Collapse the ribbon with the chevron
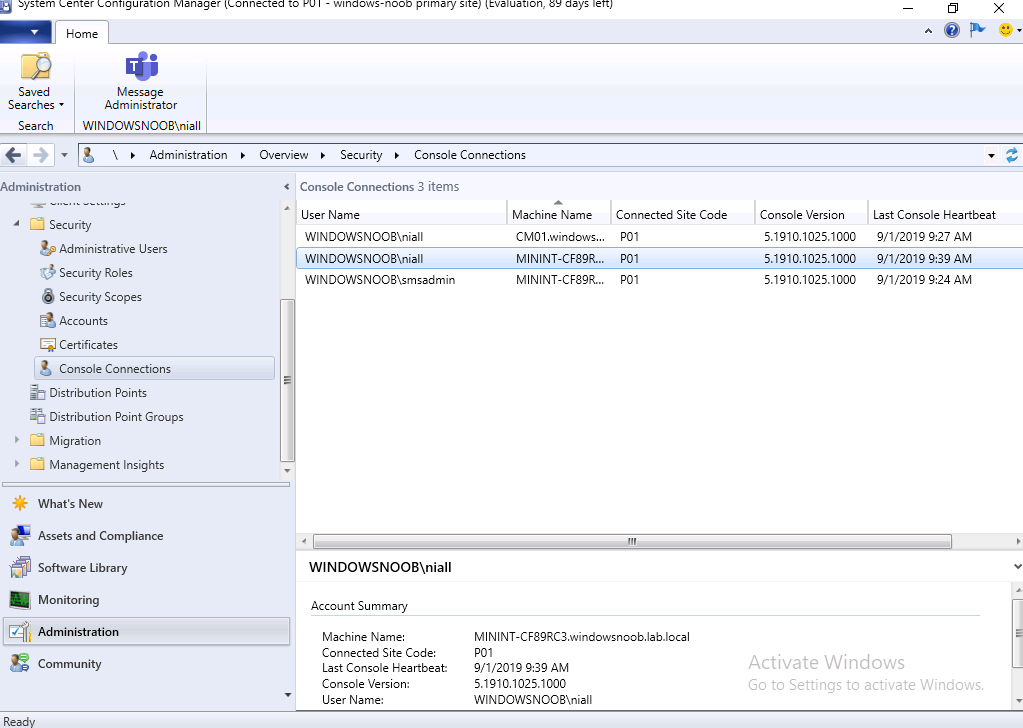Image resolution: width=1023 pixels, height=728 pixels. pyautogui.click(x=928, y=31)
